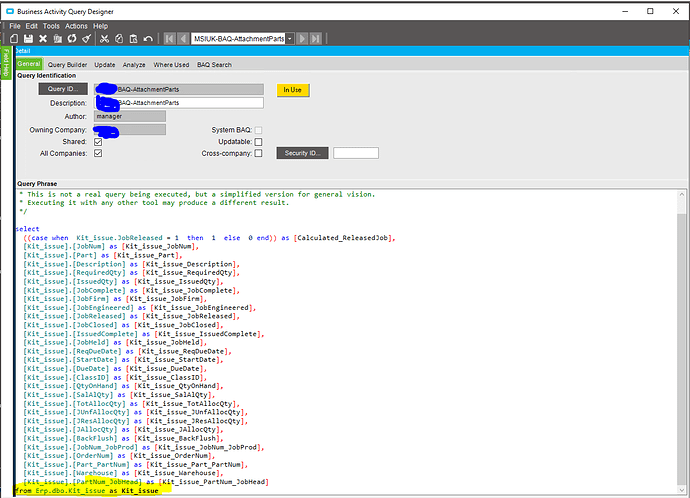
Task: Go to the next record navigation icon
Action: coord(302,39)
